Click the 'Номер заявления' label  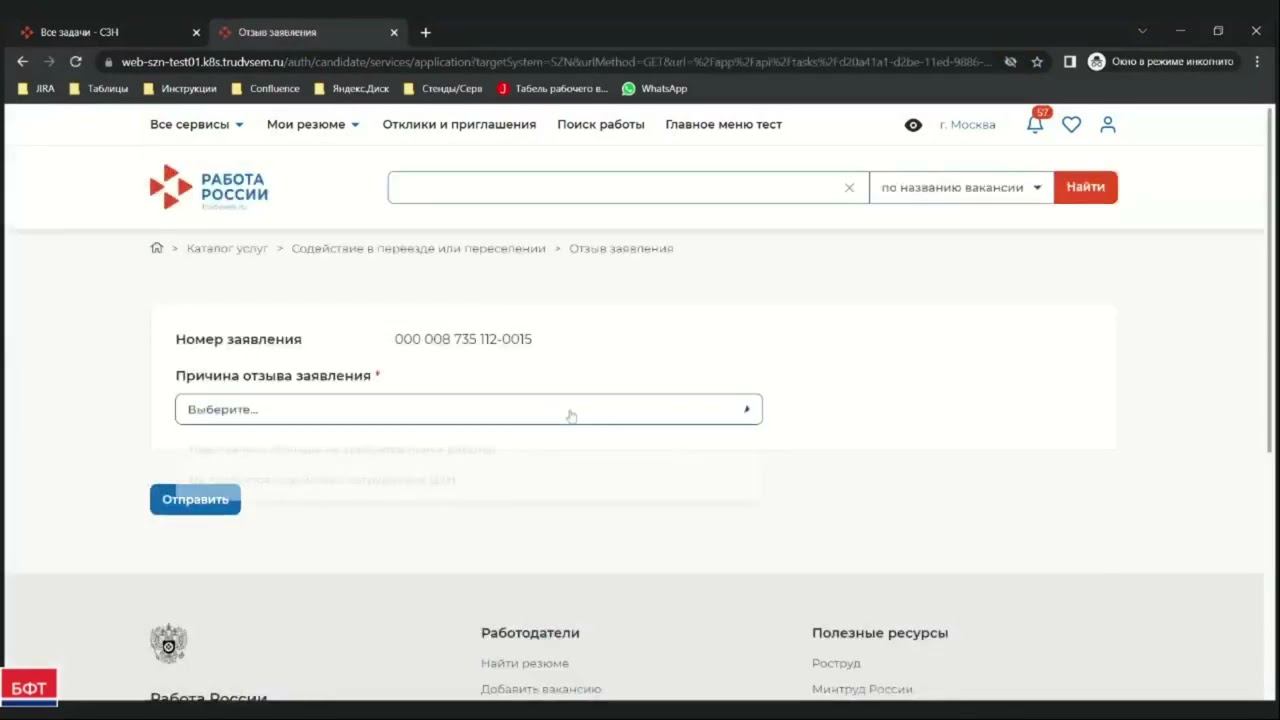[238, 339]
